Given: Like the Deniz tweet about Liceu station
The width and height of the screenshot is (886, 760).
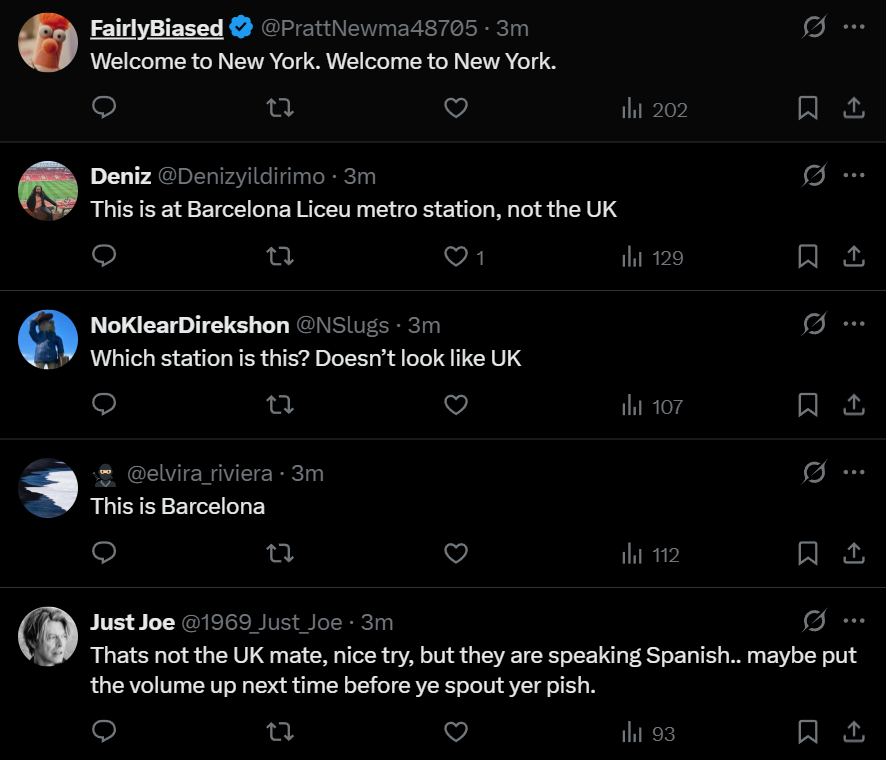Looking at the screenshot, I should coord(456,257).
